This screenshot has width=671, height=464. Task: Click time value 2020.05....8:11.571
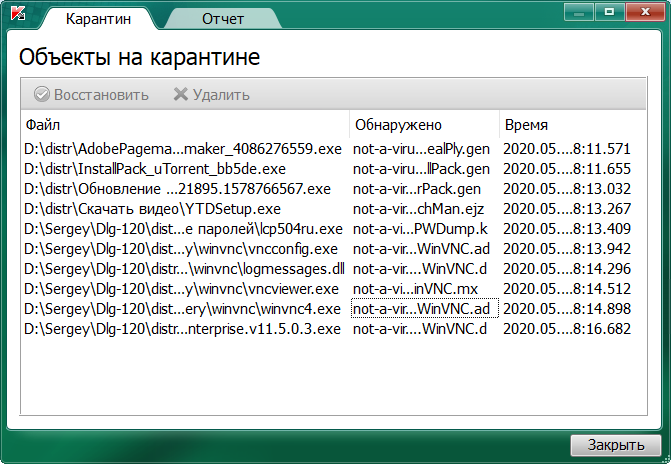567,149
